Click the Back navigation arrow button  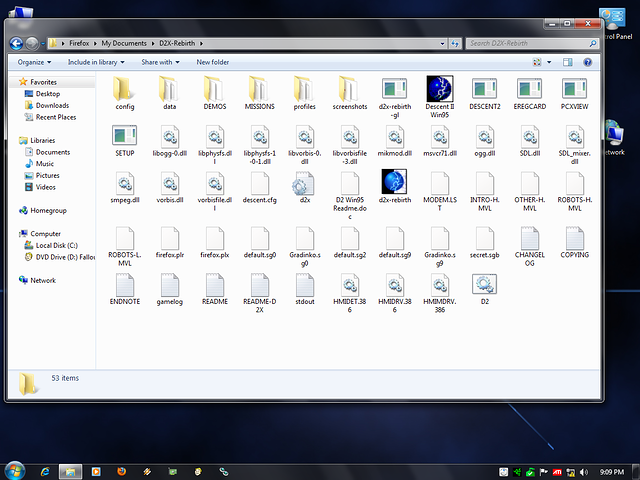pos(17,43)
